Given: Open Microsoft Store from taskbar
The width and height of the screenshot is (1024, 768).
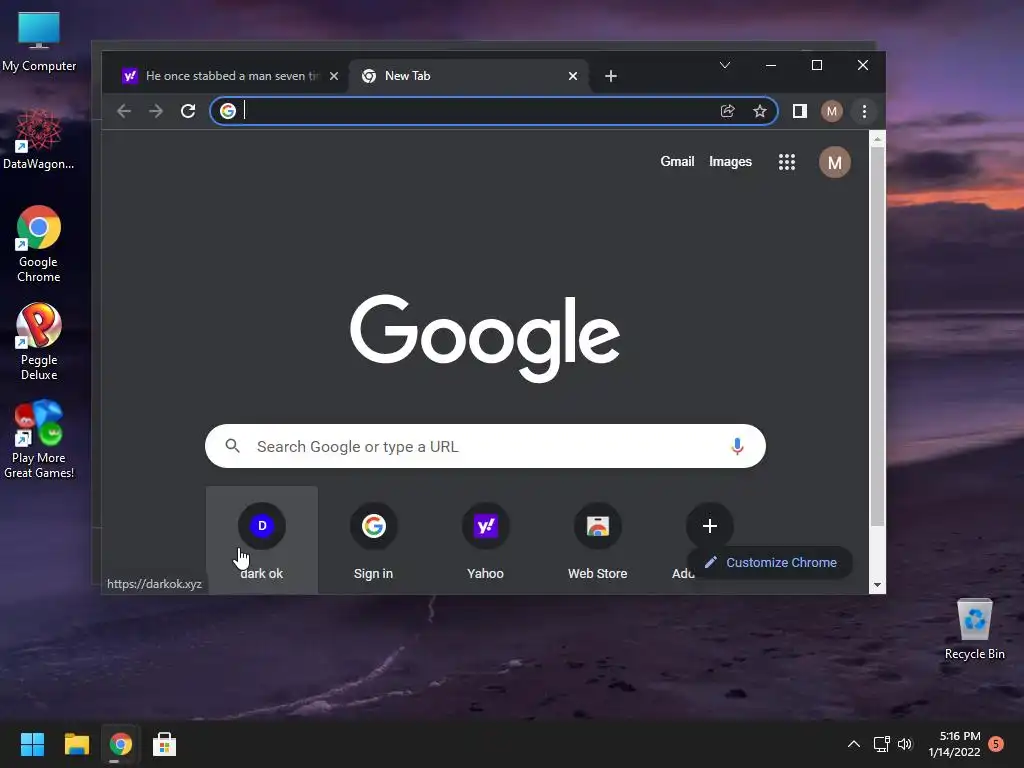Looking at the screenshot, I should 165,744.
